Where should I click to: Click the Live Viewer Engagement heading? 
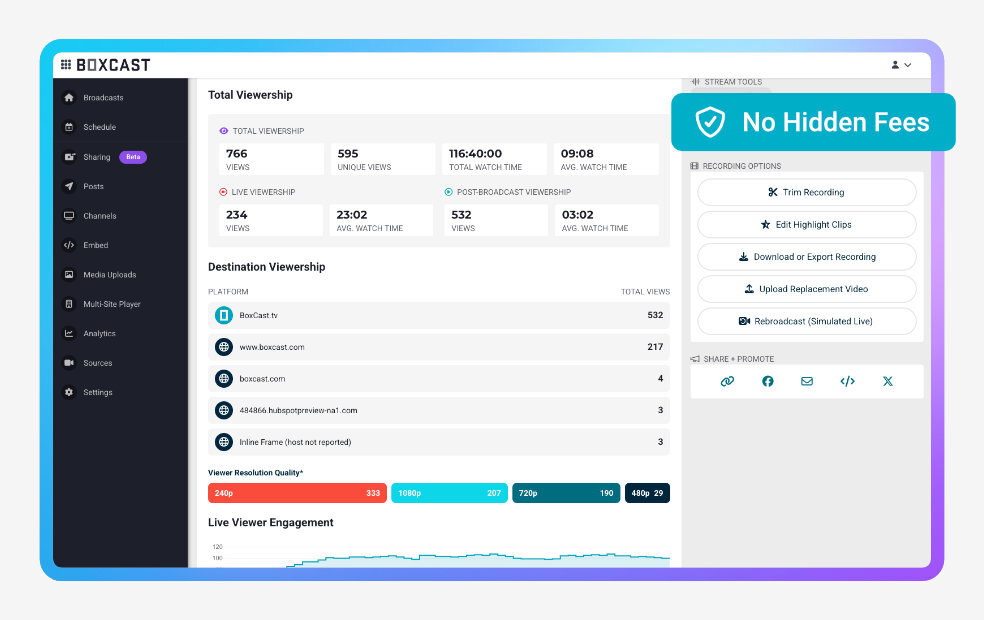tap(270, 523)
